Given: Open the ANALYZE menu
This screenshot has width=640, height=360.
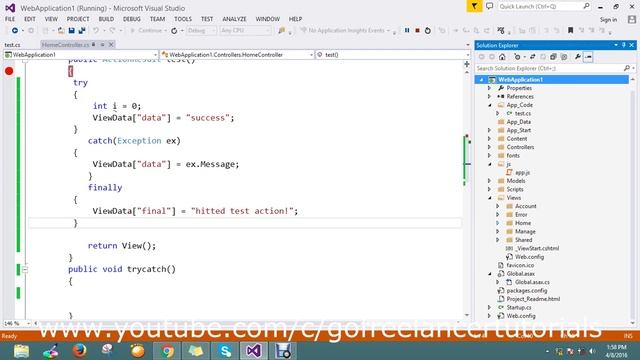Looking at the screenshot, I should tap(234, 19).
